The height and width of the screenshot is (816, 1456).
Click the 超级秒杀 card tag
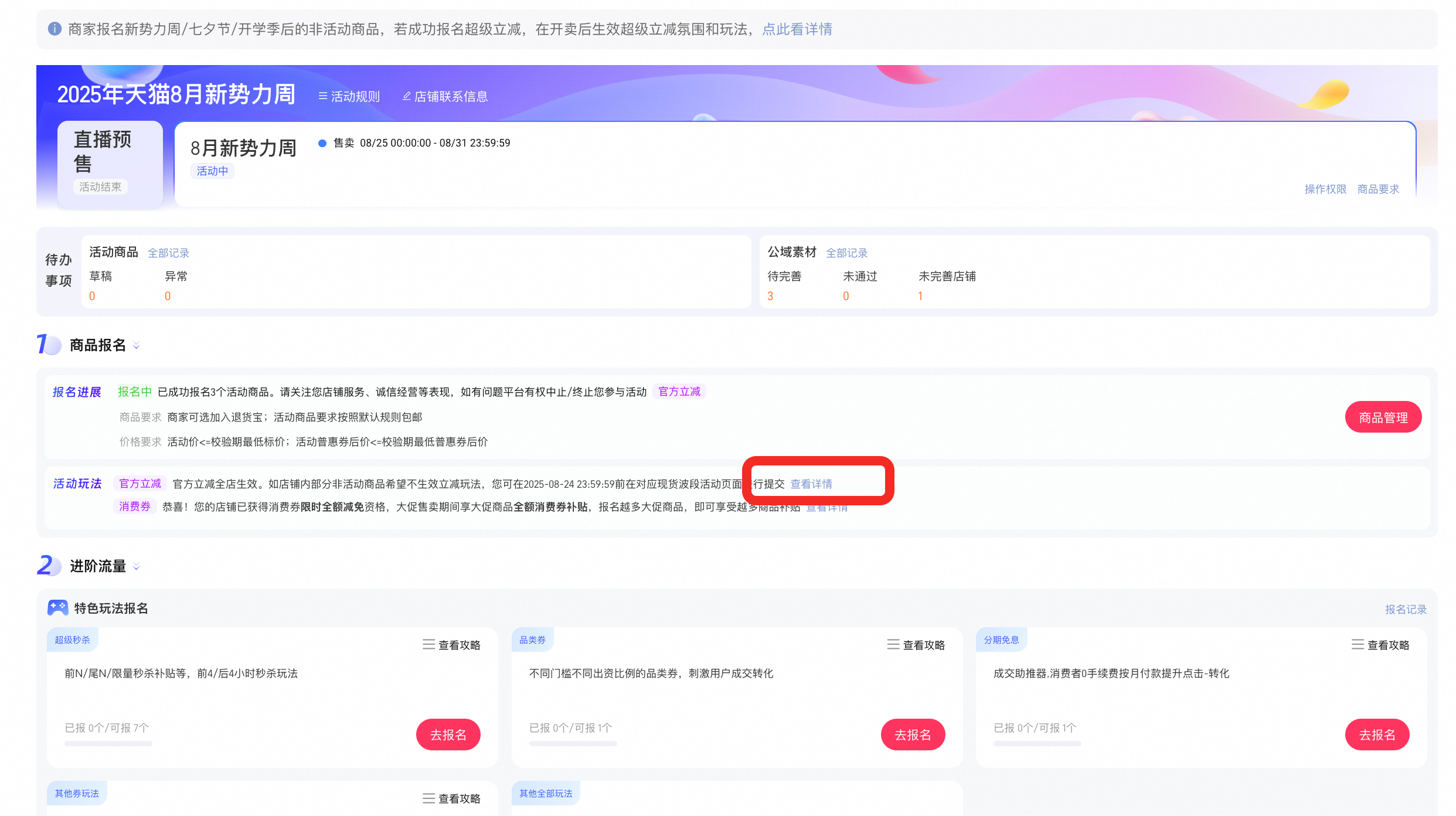[x=73, y=640]
